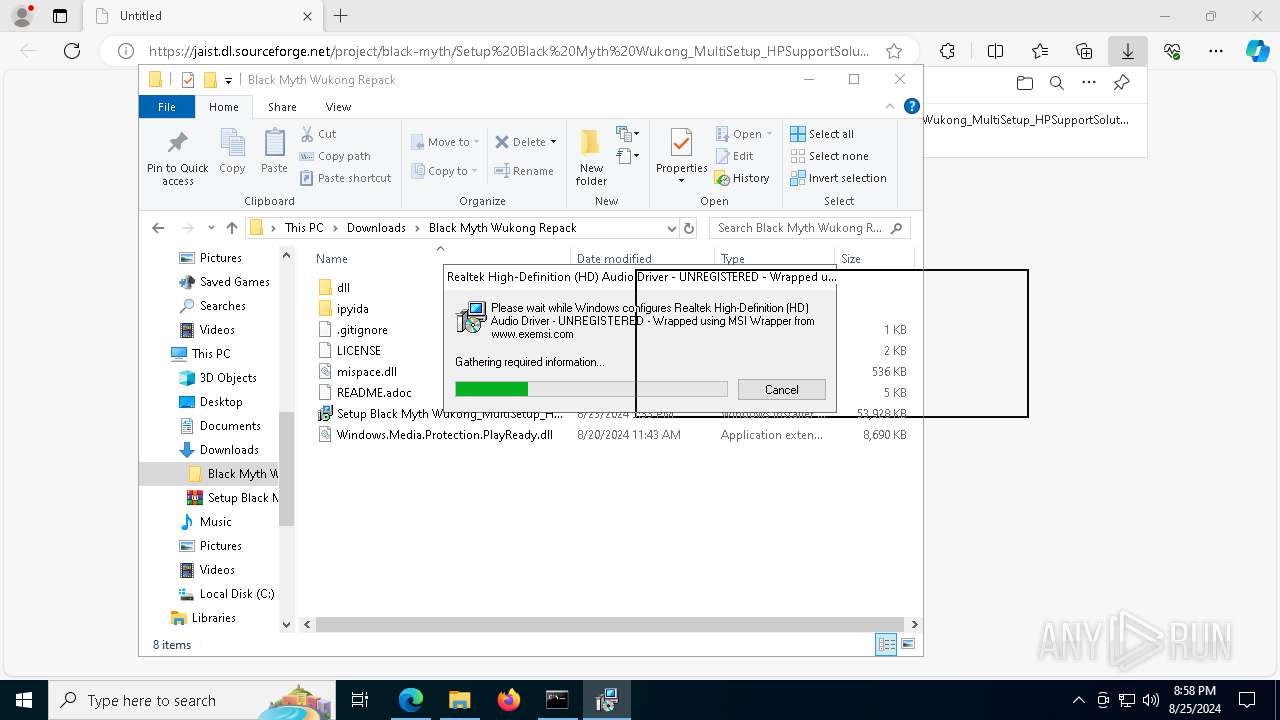Click This PC breadcrumb
This screenshot has width=1280, height=720.
[x=304, y=228]
